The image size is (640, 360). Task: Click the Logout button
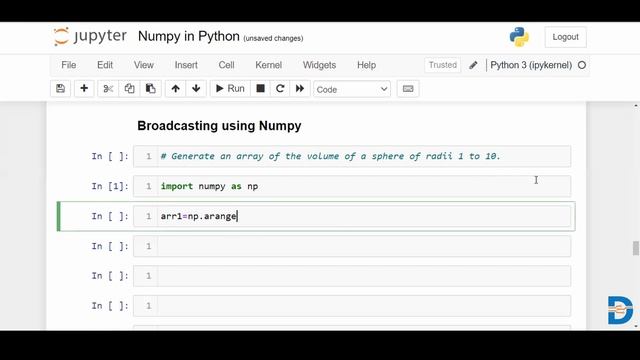pos(565,37)
